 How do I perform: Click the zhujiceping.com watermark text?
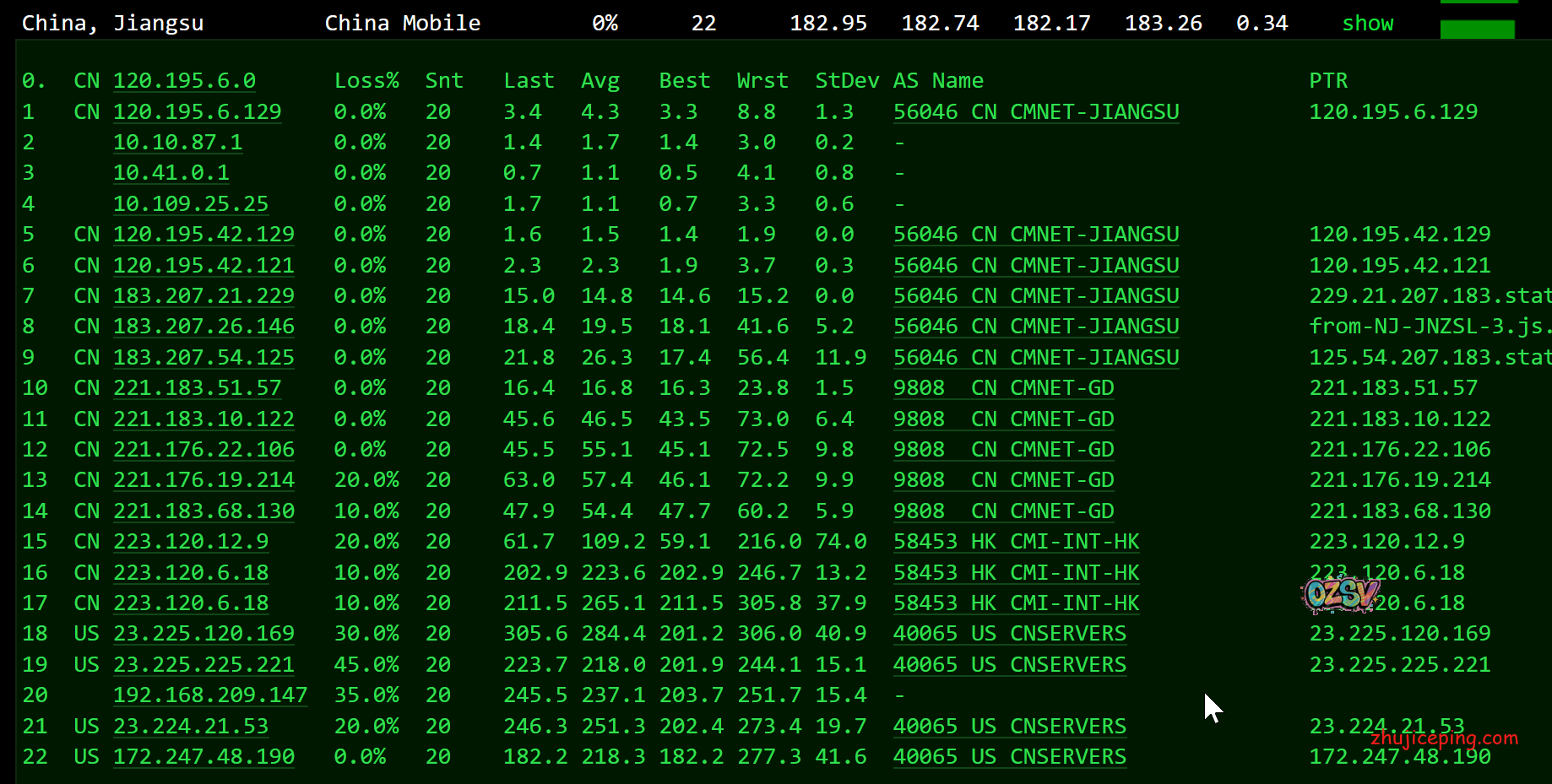tap(1444, 738)
